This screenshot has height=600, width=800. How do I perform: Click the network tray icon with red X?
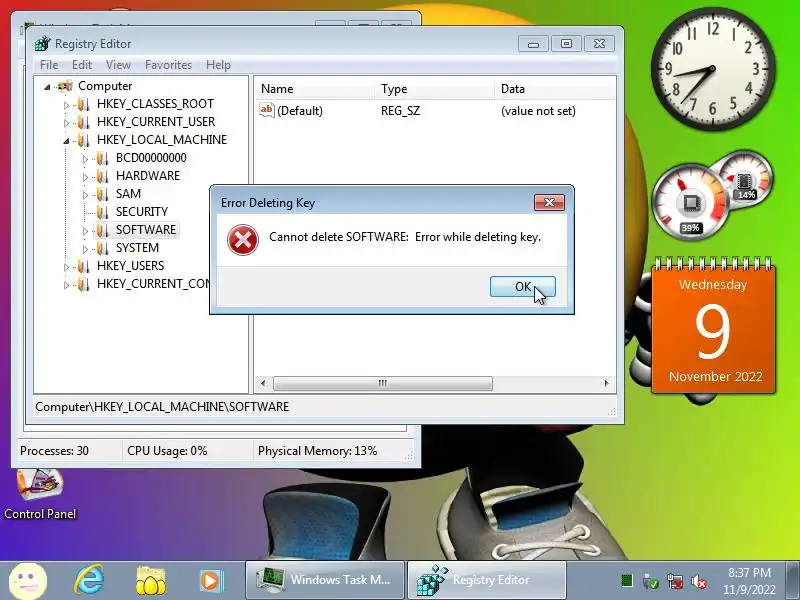click(x=674, y=581)
